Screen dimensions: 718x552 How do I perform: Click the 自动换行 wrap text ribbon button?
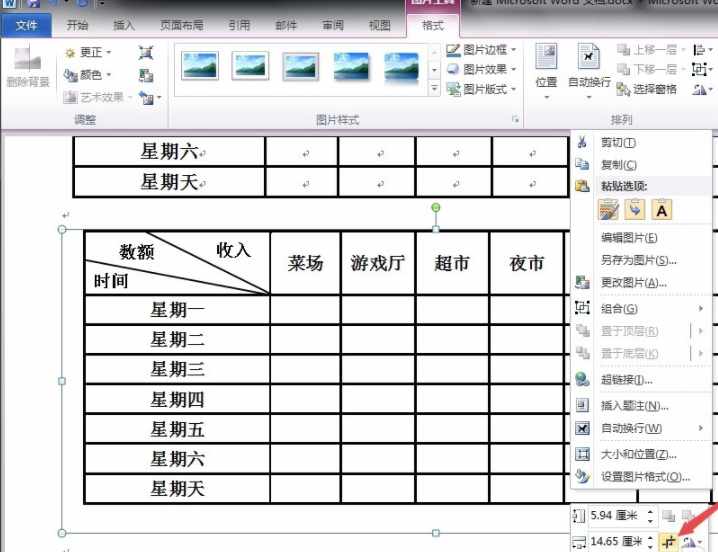tap(589, 72)
